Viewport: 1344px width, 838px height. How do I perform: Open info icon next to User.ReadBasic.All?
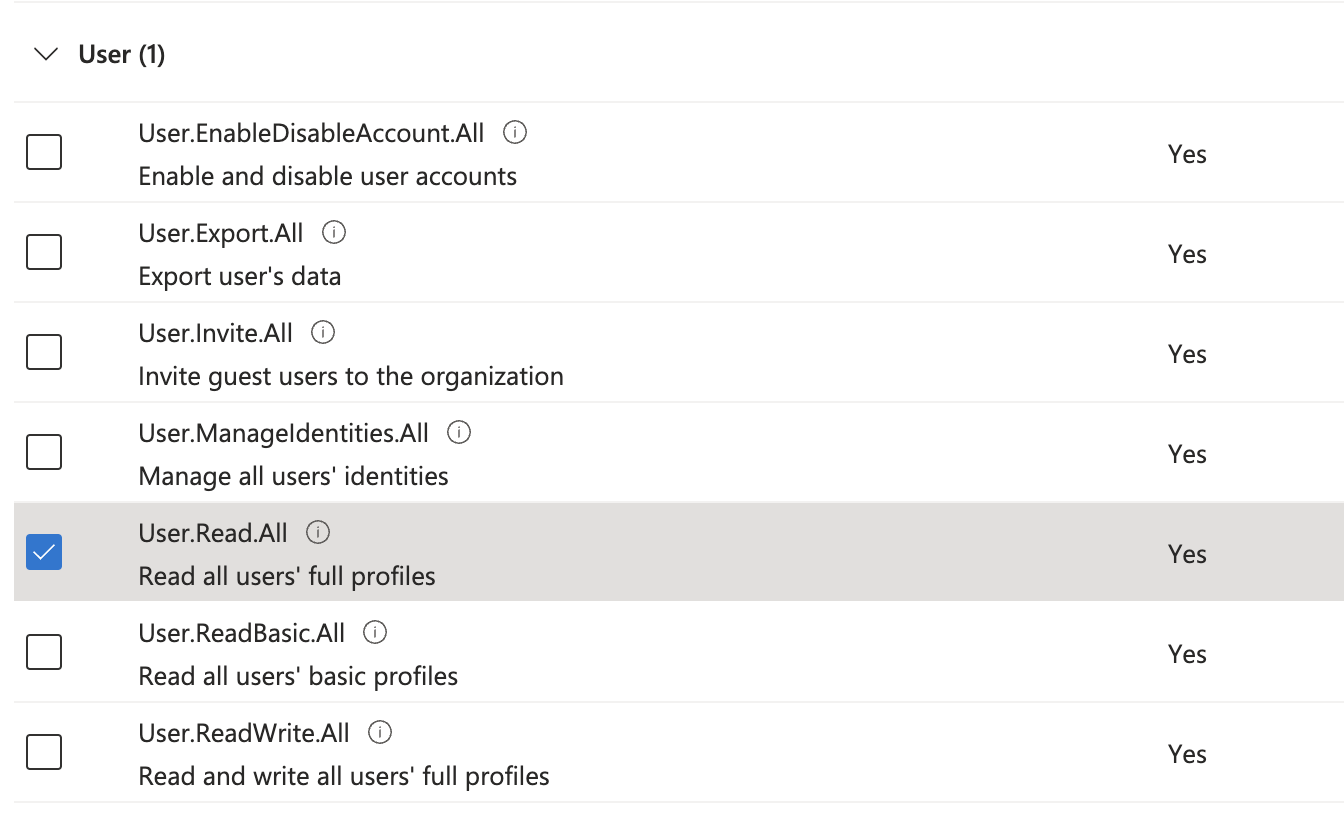coord(375,632)
